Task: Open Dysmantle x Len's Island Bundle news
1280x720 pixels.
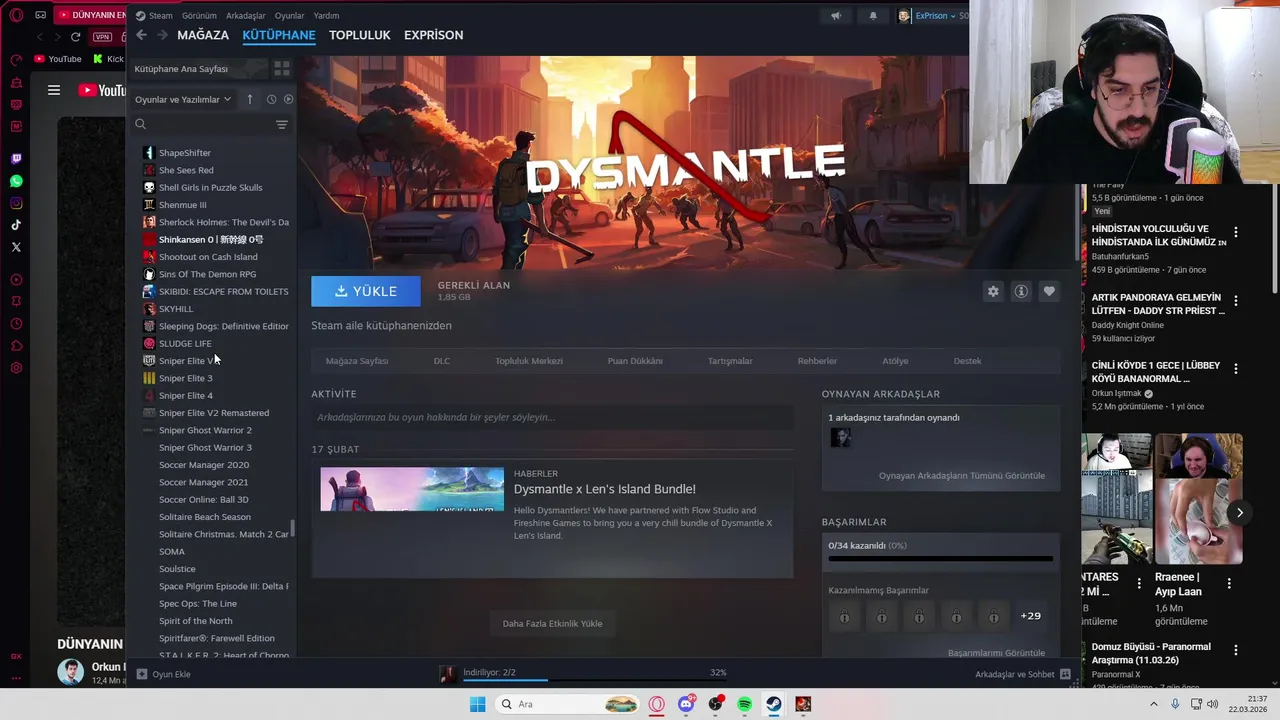Action: (605, 489)
